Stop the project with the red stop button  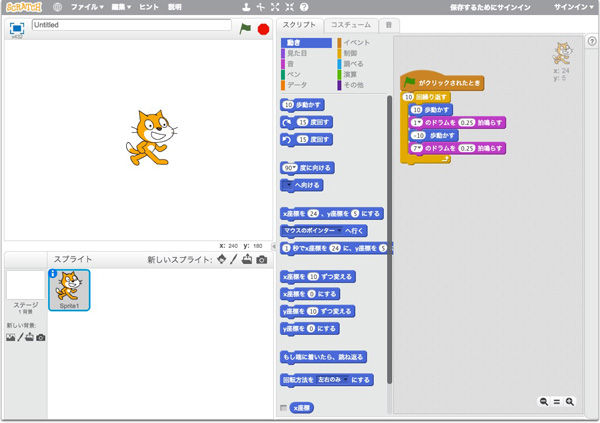pyautogui.click(x=263, y=29)
